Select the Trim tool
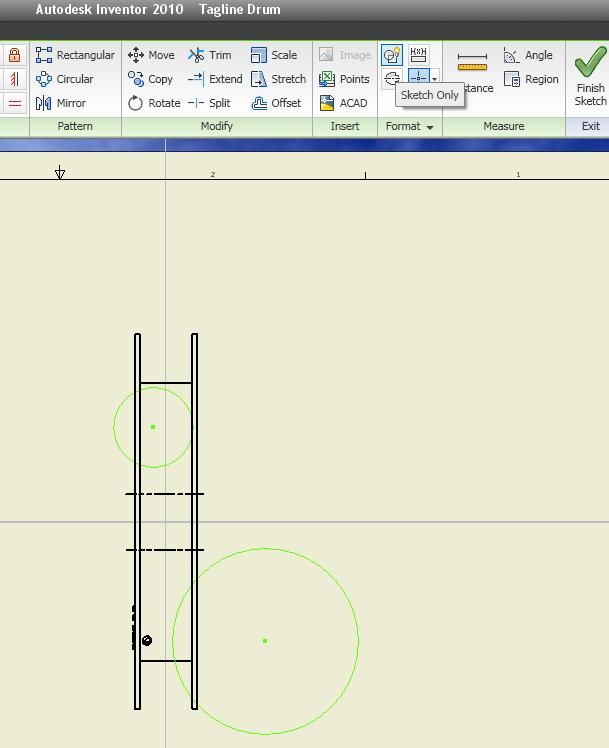Viewport: 609px width, 748px height. (209, 55)
